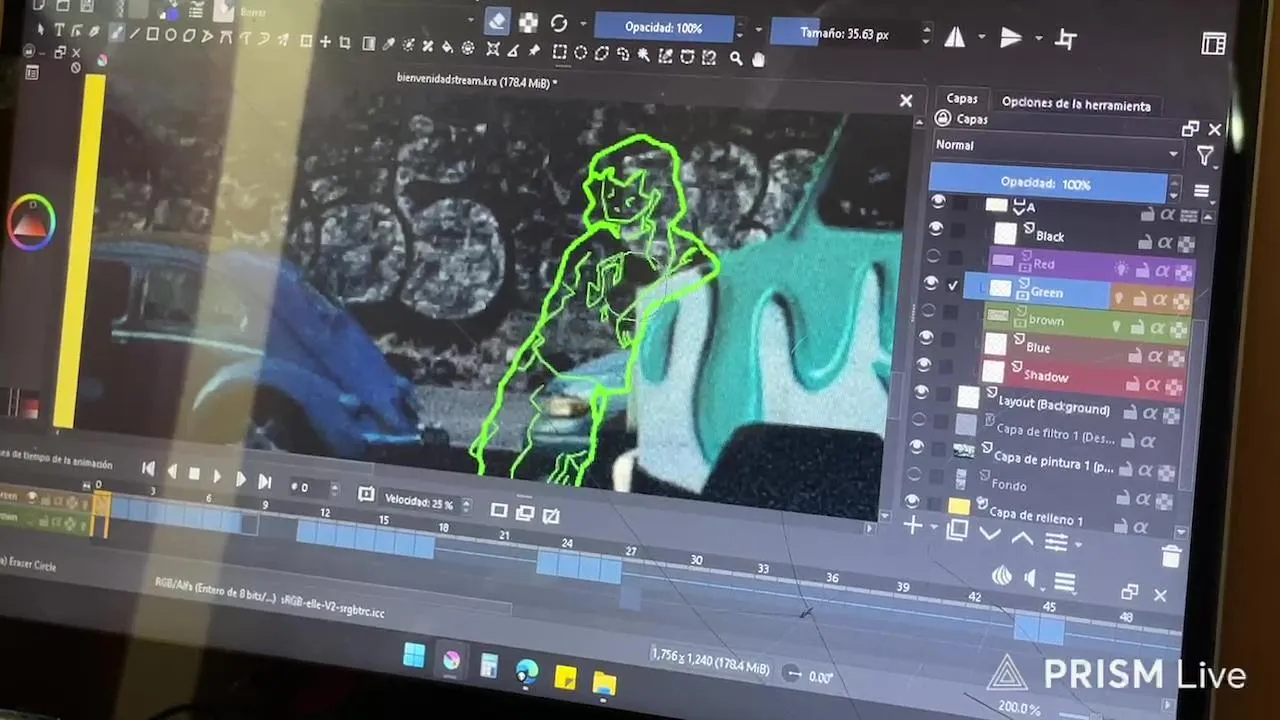Select the Rectangular Selection tool

[560, 52]
